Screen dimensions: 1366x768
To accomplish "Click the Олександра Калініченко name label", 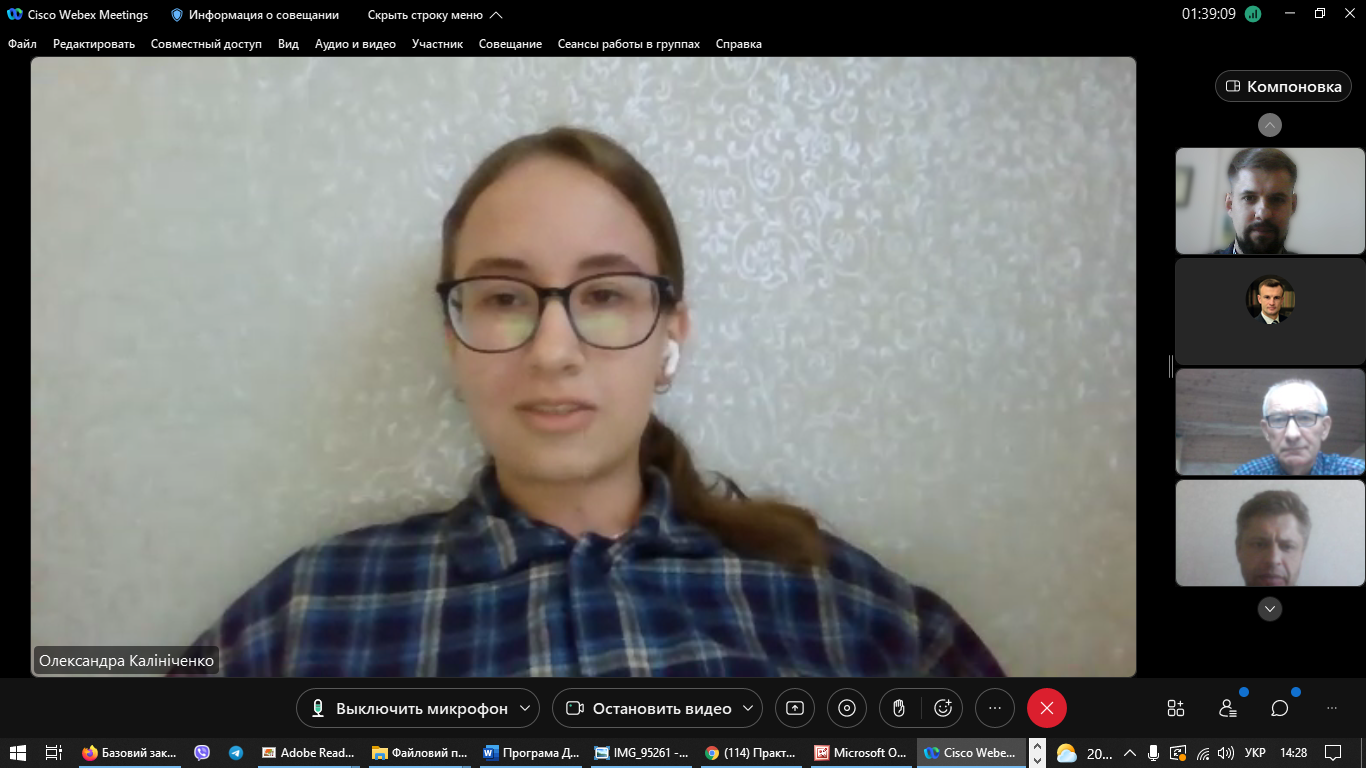I will point(126,661).
